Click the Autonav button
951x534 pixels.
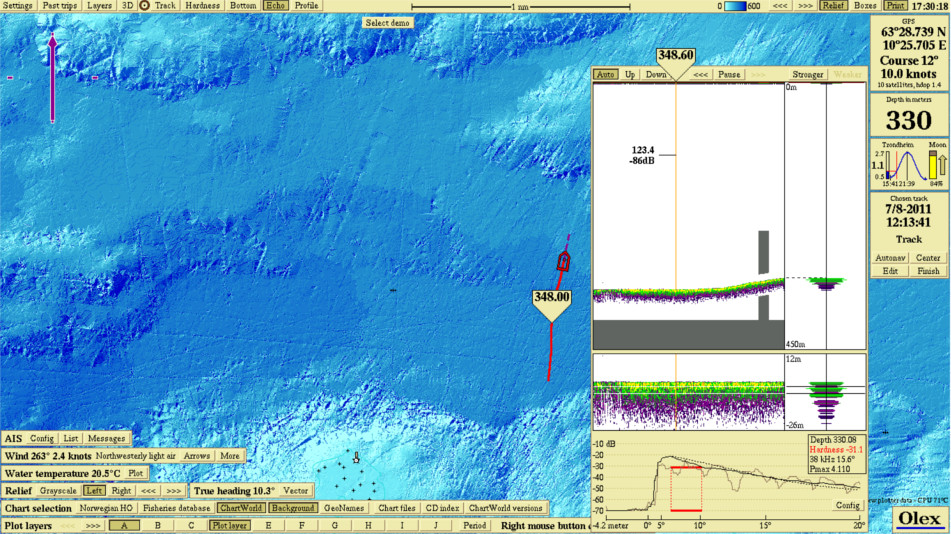(890, 258)
